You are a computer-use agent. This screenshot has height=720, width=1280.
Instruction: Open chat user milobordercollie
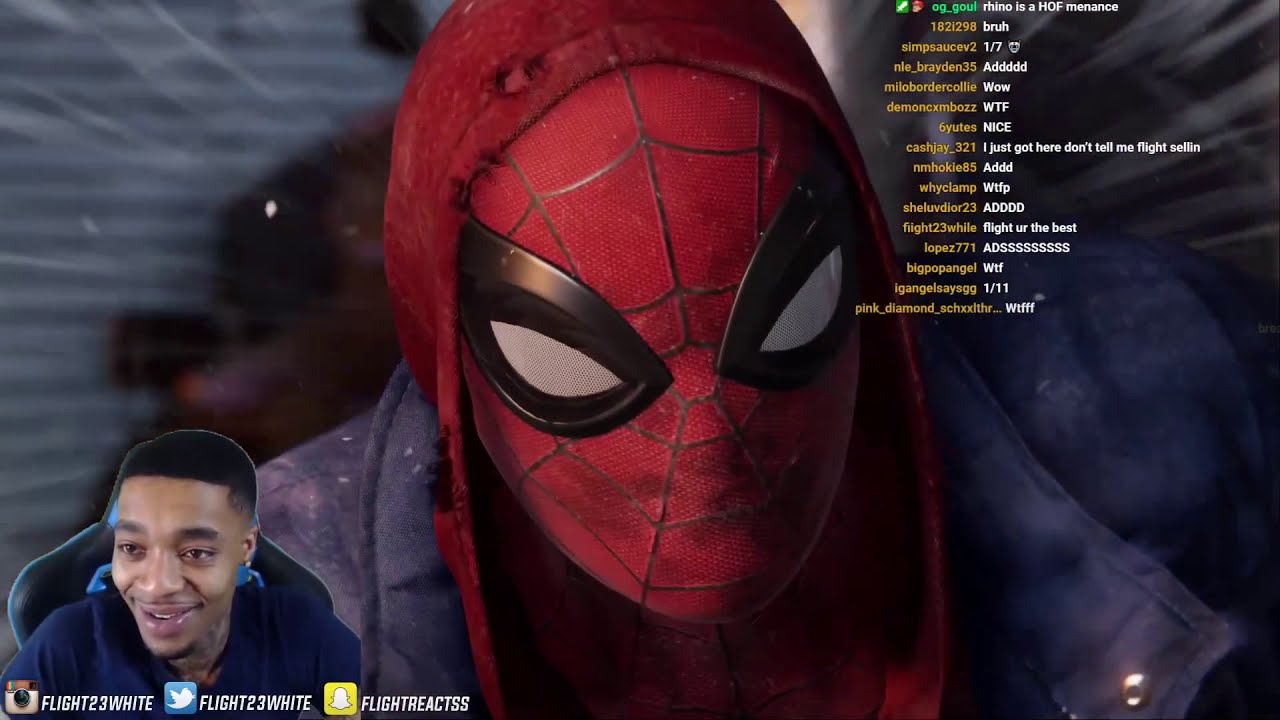(930, 87)
